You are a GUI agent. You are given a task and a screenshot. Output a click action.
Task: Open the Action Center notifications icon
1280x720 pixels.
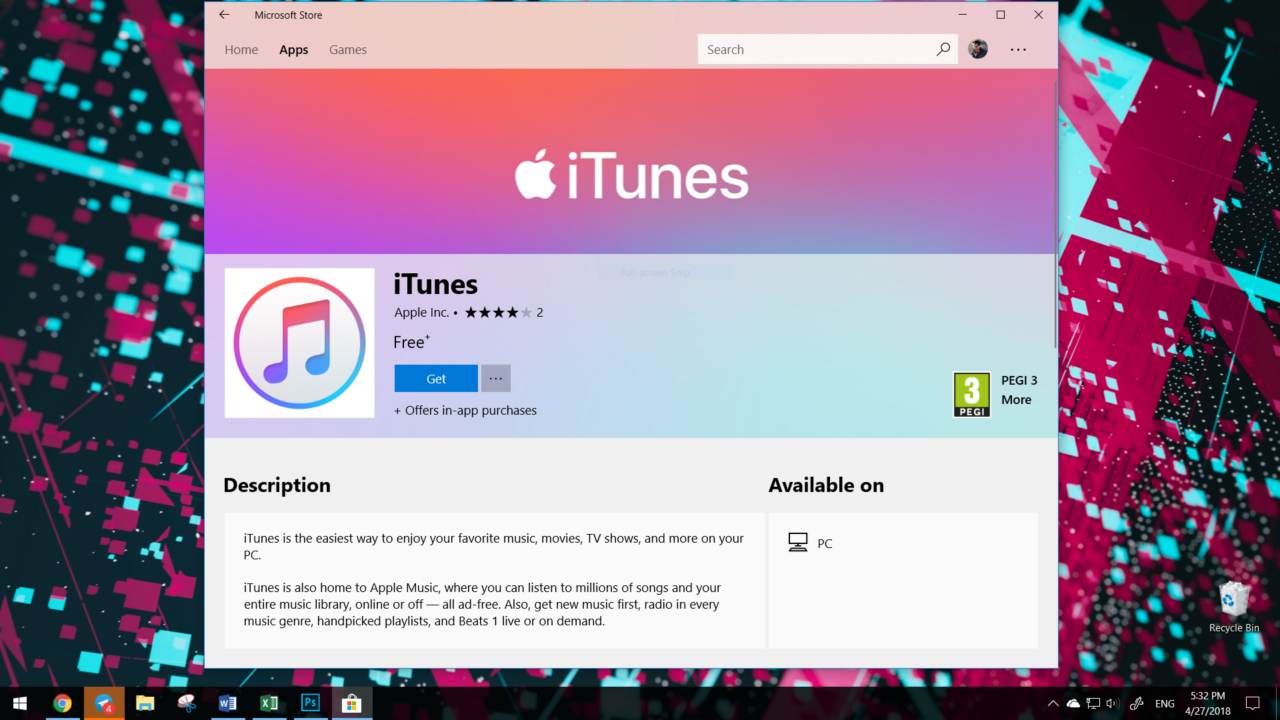point(1253,704)
